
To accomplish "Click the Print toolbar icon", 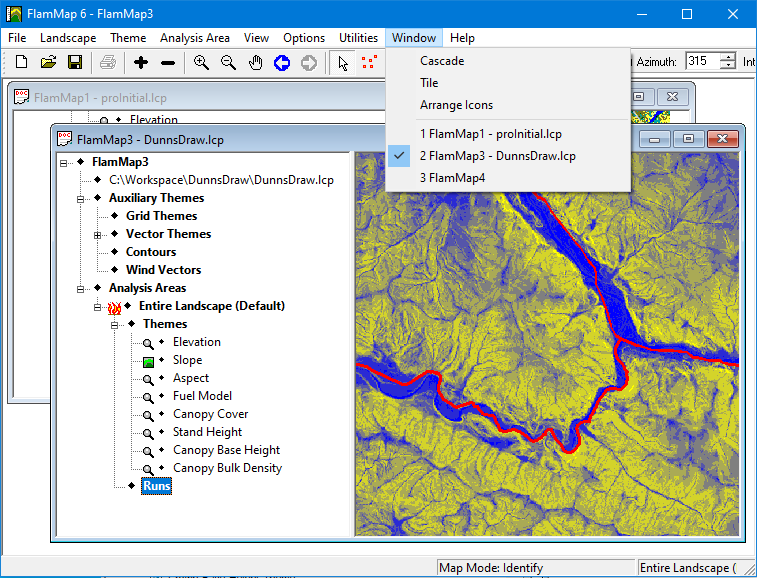I will click(x=108, y=62).
